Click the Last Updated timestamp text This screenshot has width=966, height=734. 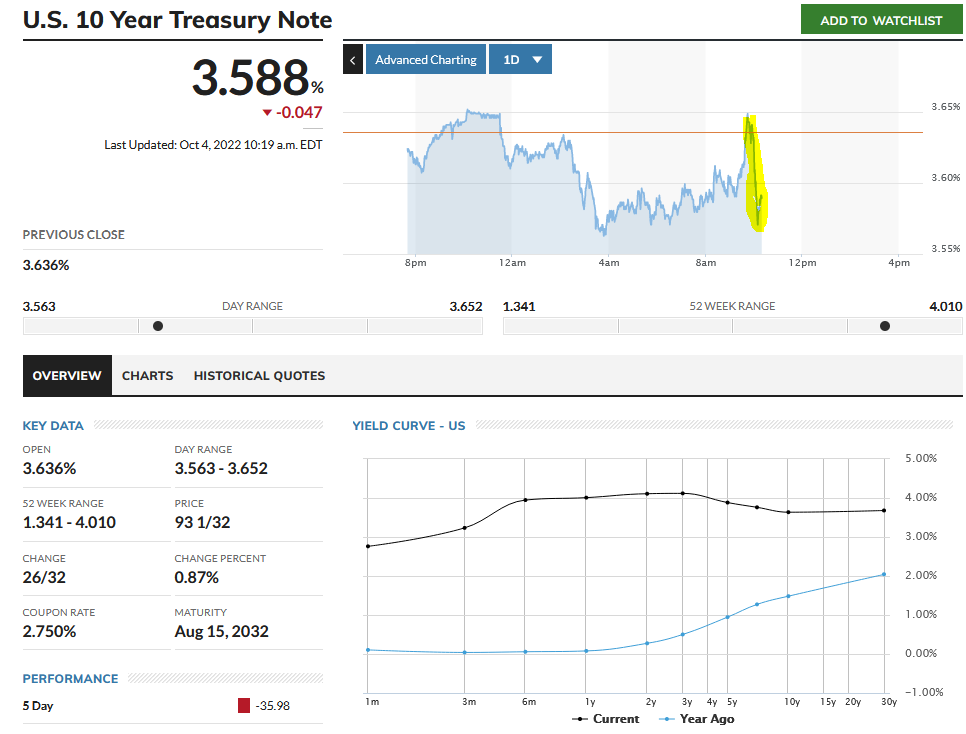point(213,145)
